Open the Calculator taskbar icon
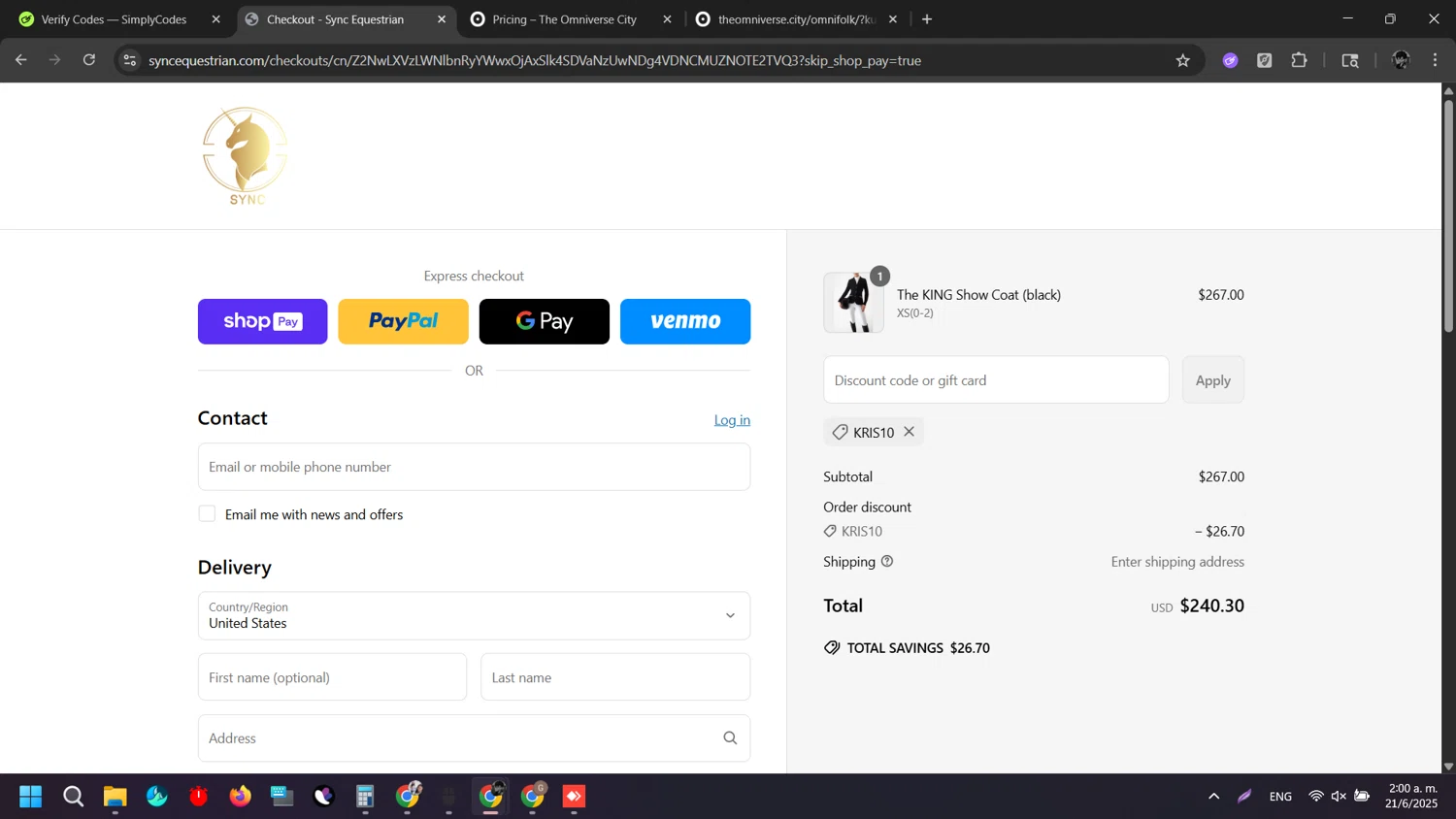 tap(365, 797)
